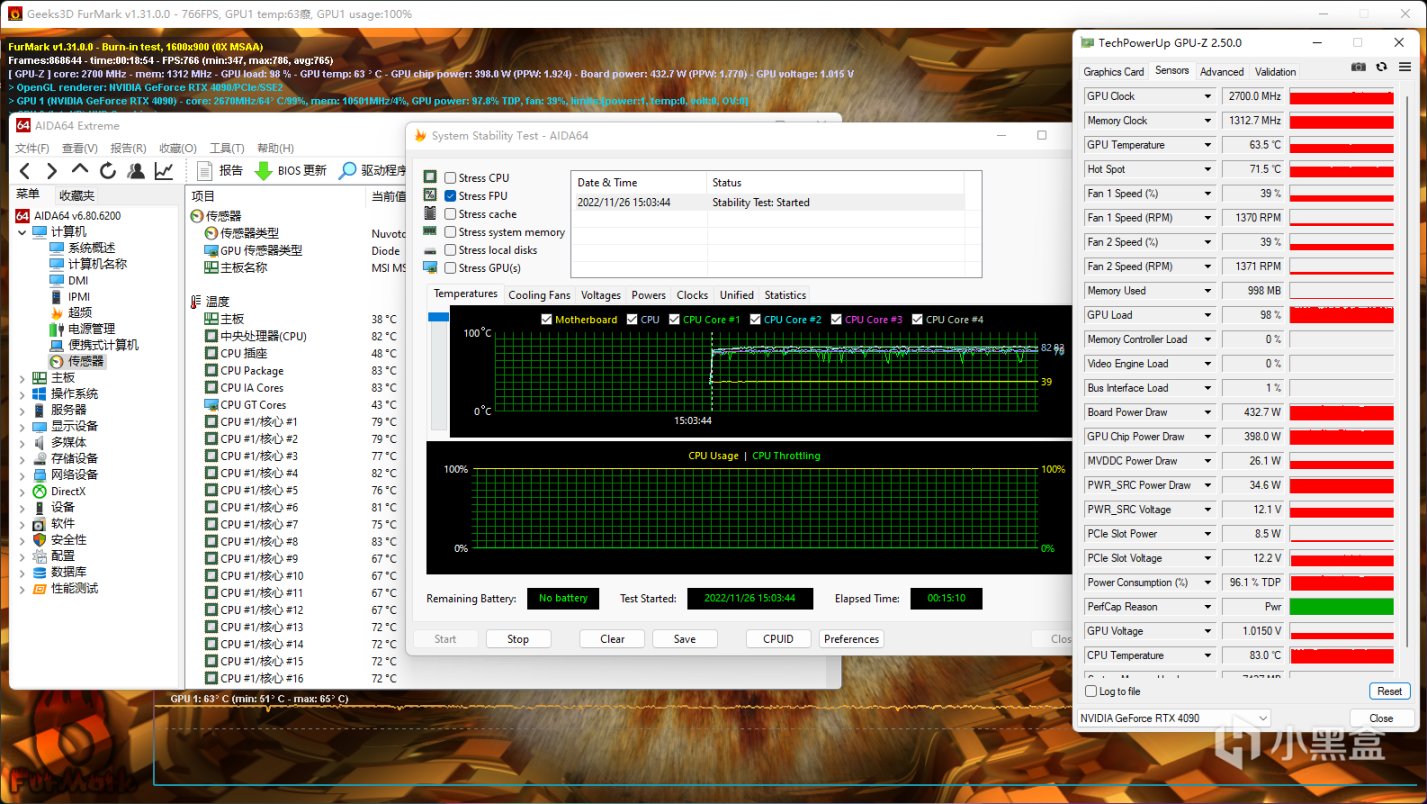Viewport: 1427px width, 804px height.
Task: Click the 网络设备 network icon in tree
Action: click(40, 475)
